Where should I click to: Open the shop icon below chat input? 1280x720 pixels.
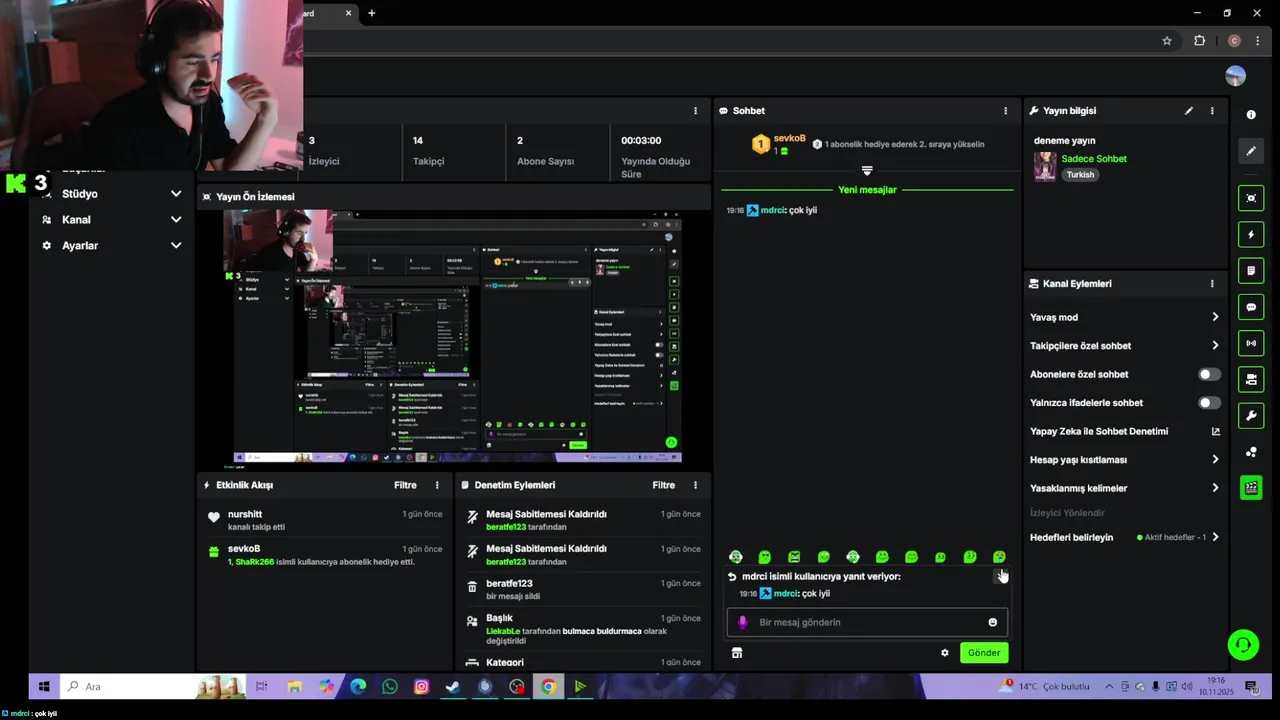click(737, 653)
